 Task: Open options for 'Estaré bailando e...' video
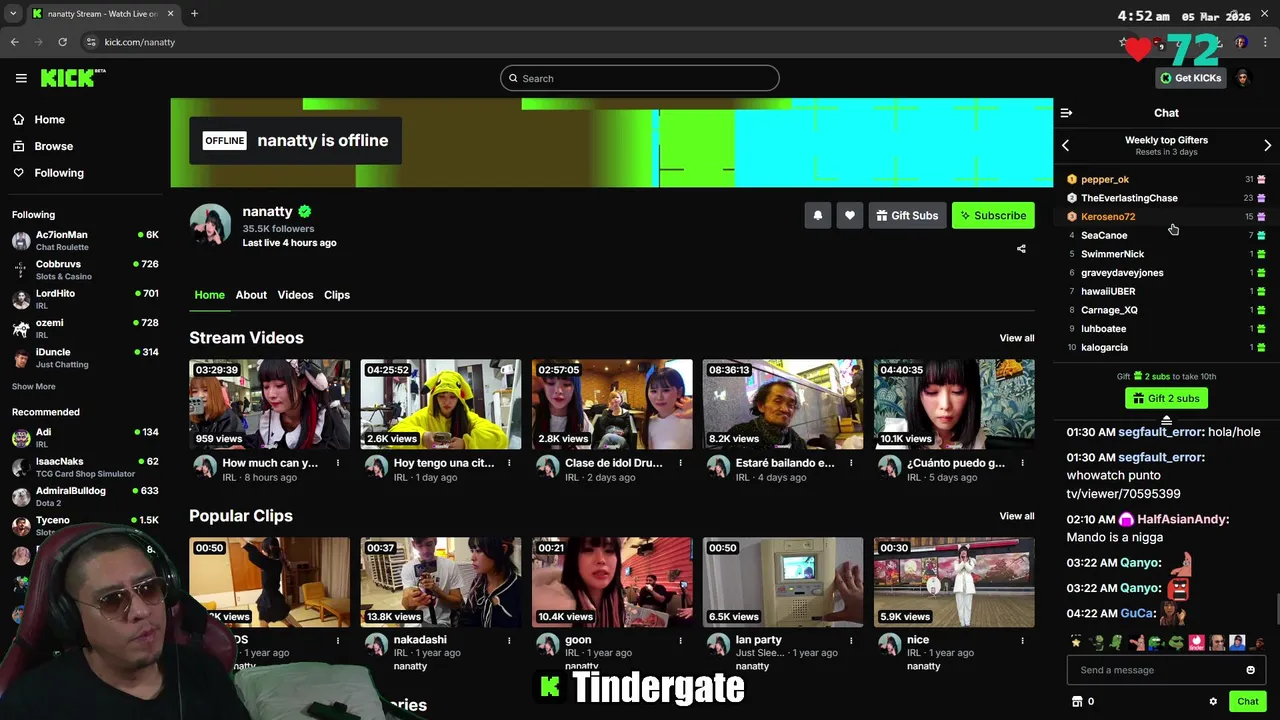coord(851,463)
